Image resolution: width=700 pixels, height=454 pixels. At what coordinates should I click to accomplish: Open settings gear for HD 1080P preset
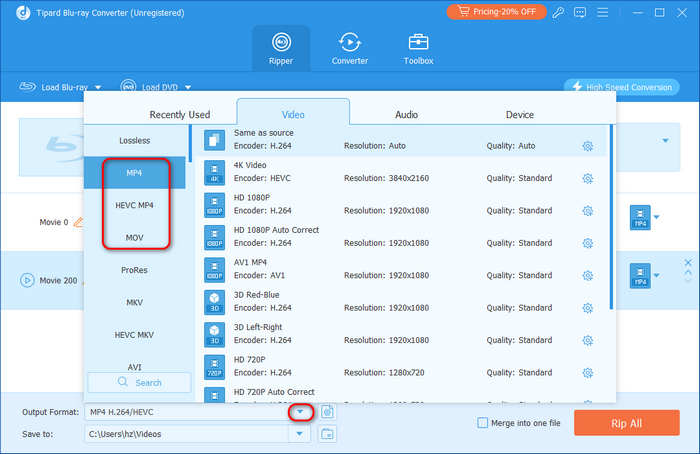coord(587,210)
